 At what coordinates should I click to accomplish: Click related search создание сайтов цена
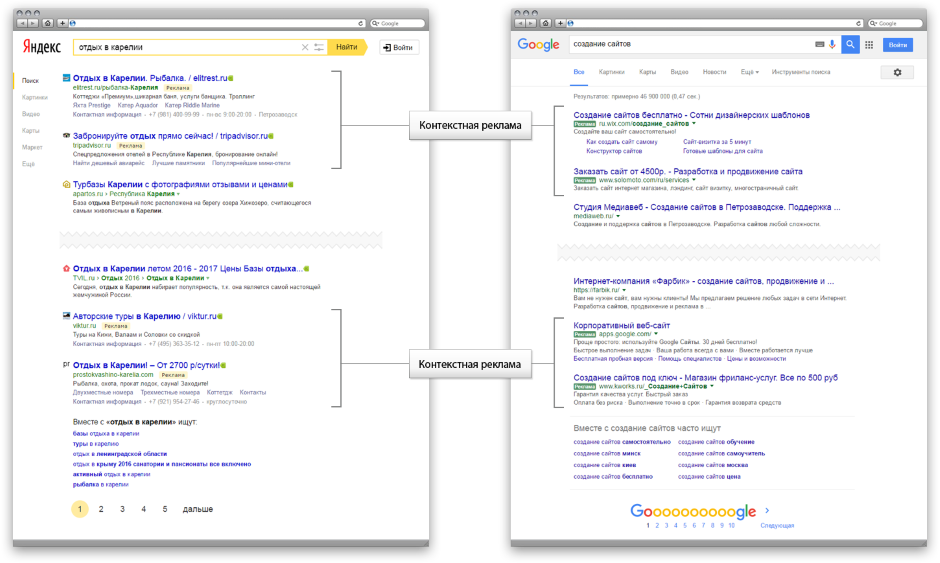tap(709, 477)
